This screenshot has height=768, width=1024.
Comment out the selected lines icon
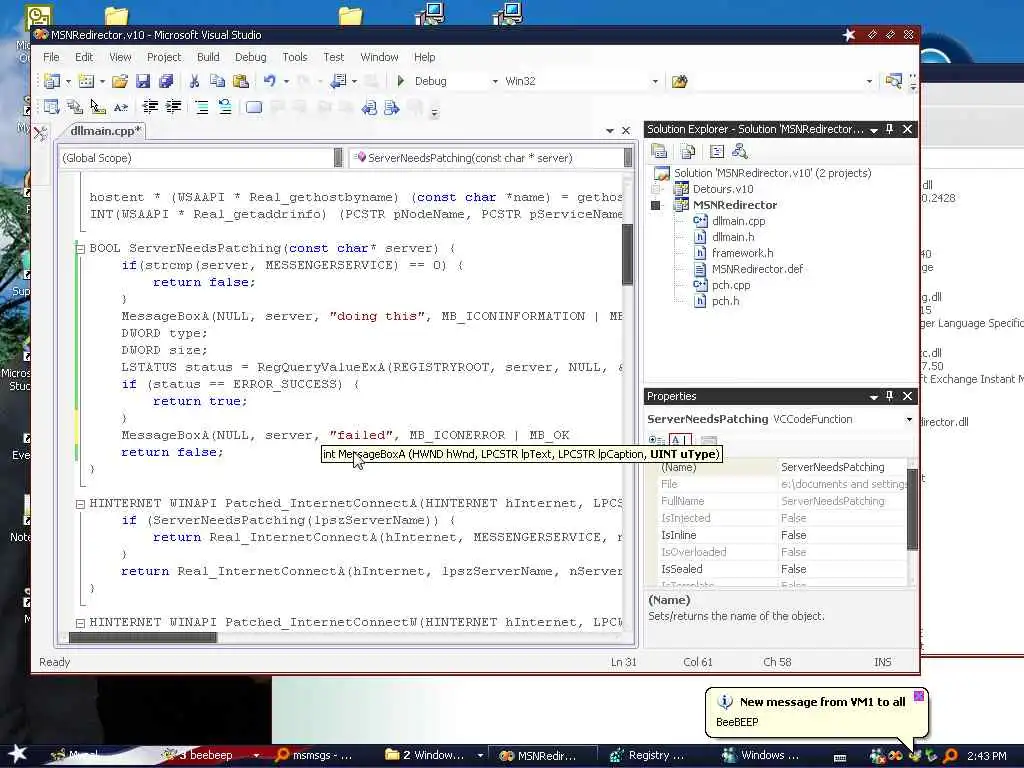[x=202, y=106]
